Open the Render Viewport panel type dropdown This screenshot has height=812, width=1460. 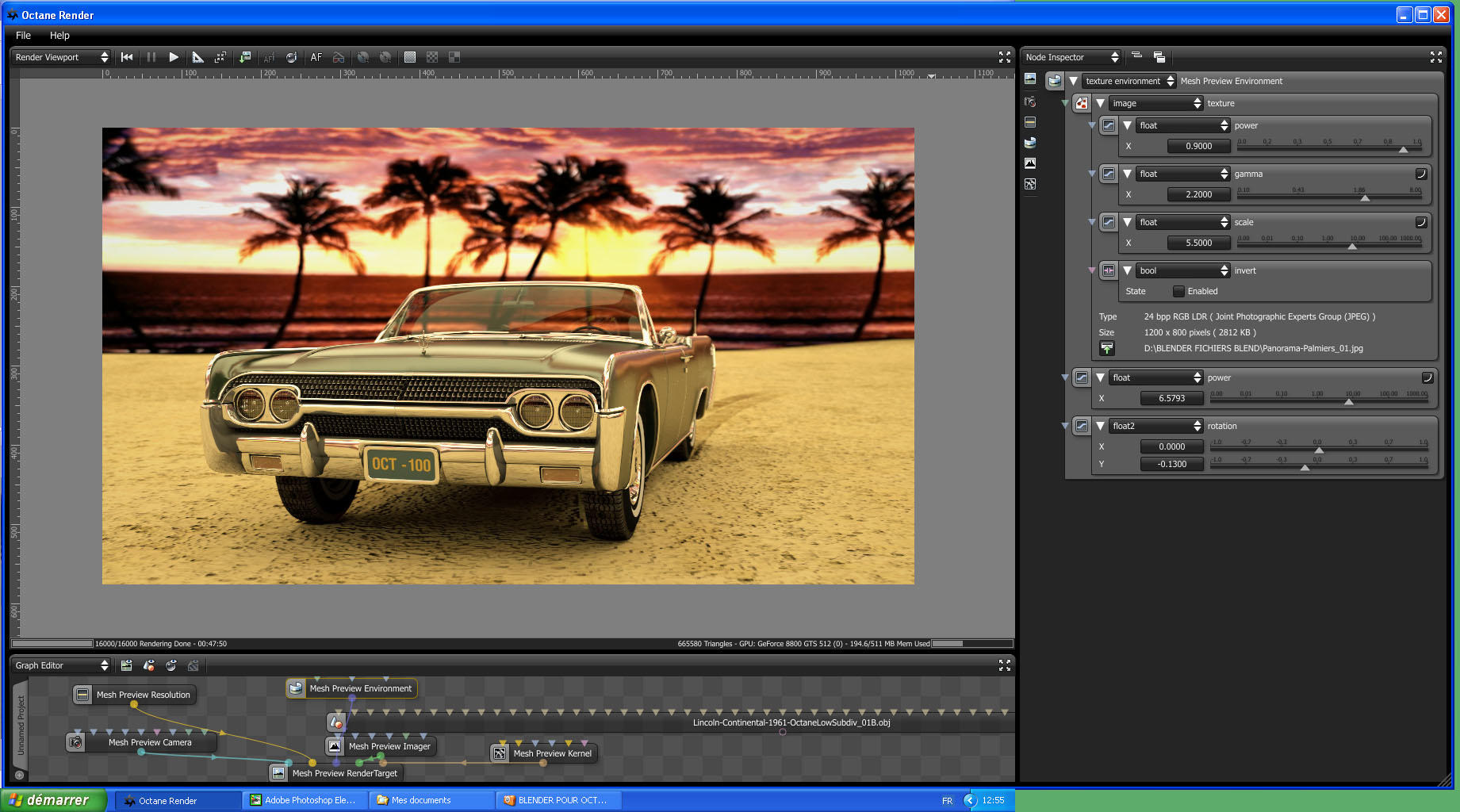(60, 57)
